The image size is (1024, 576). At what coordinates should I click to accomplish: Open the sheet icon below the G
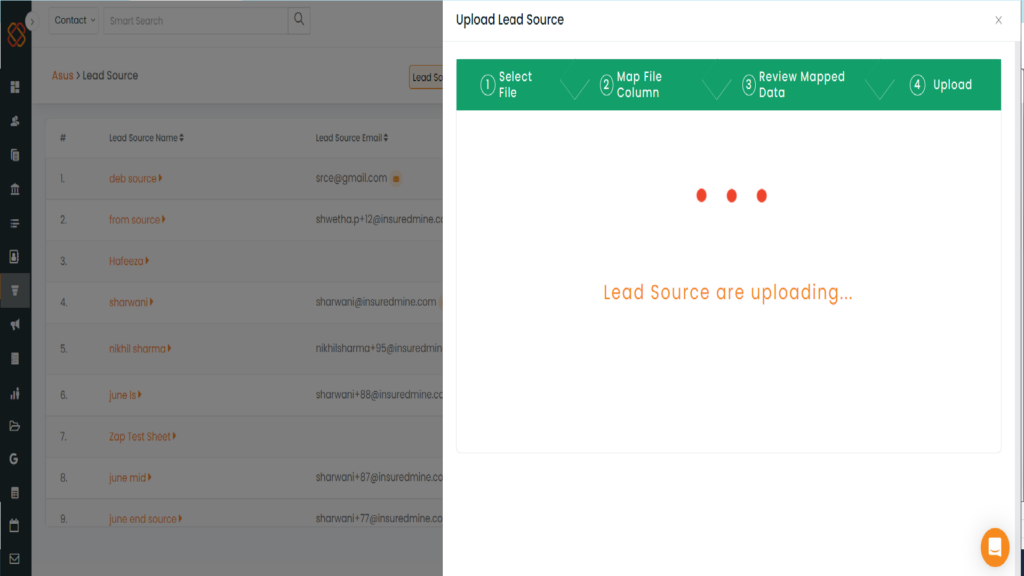15,493
